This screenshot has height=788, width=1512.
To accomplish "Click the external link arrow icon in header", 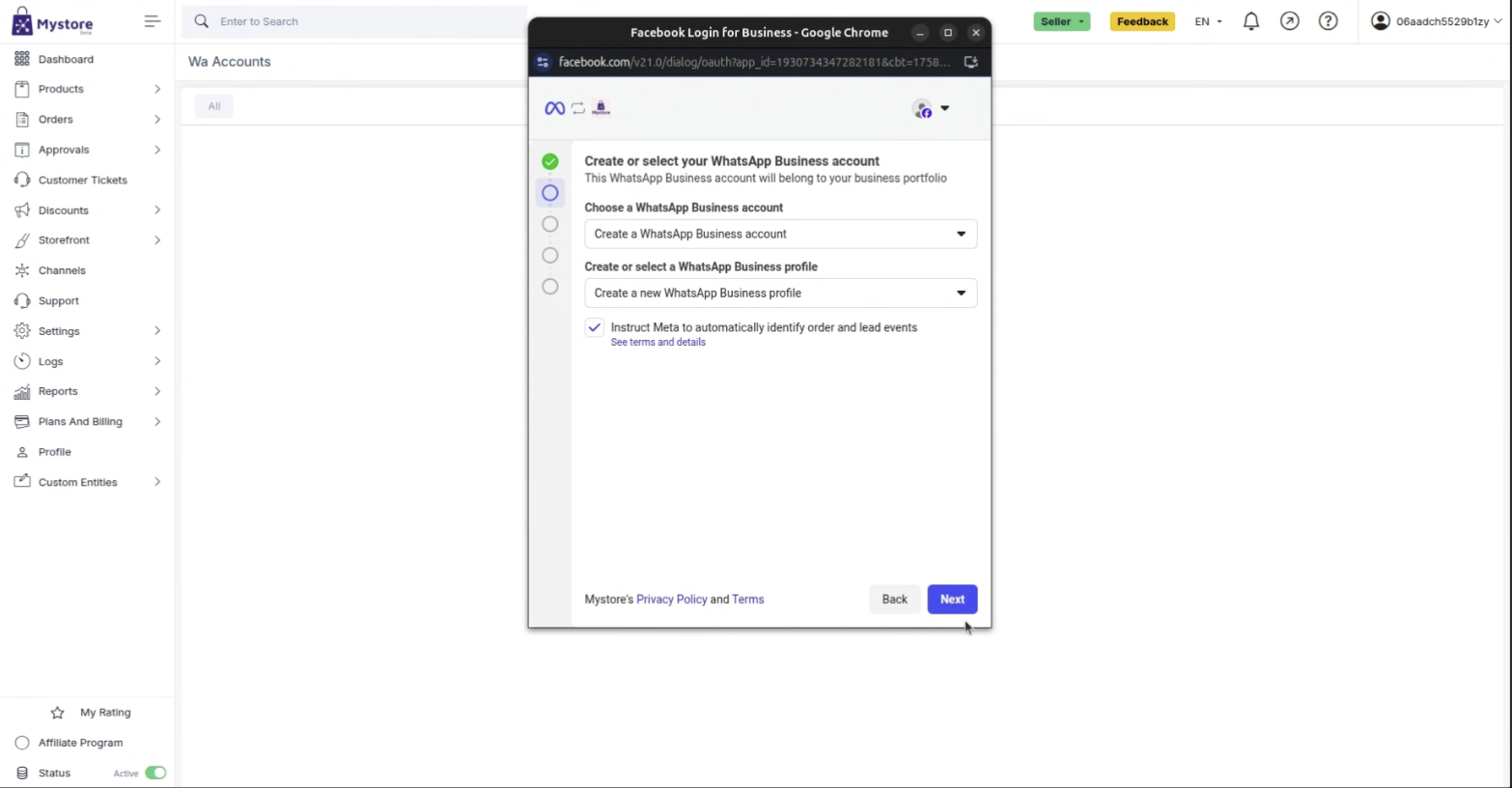I will click(x=1289, y=21).
